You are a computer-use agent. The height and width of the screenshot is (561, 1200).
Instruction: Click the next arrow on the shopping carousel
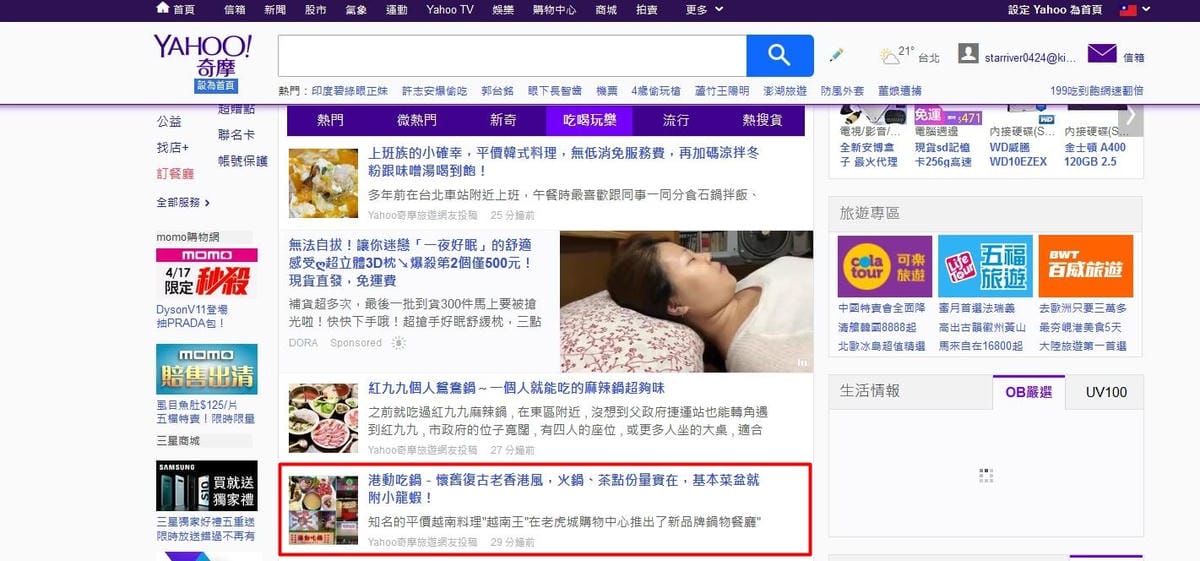point(1131,117)
